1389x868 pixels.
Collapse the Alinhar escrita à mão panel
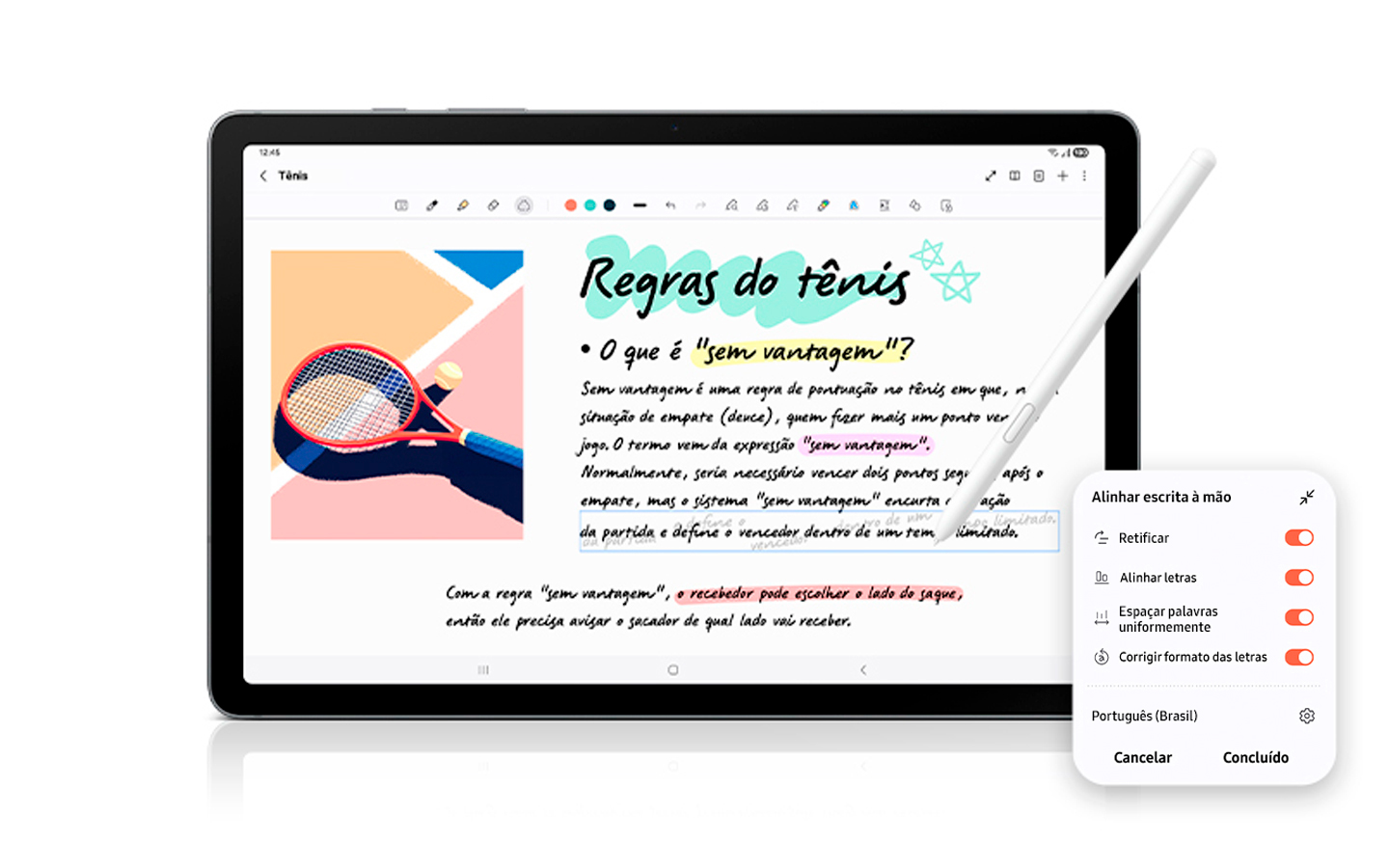pos(1307,497)
